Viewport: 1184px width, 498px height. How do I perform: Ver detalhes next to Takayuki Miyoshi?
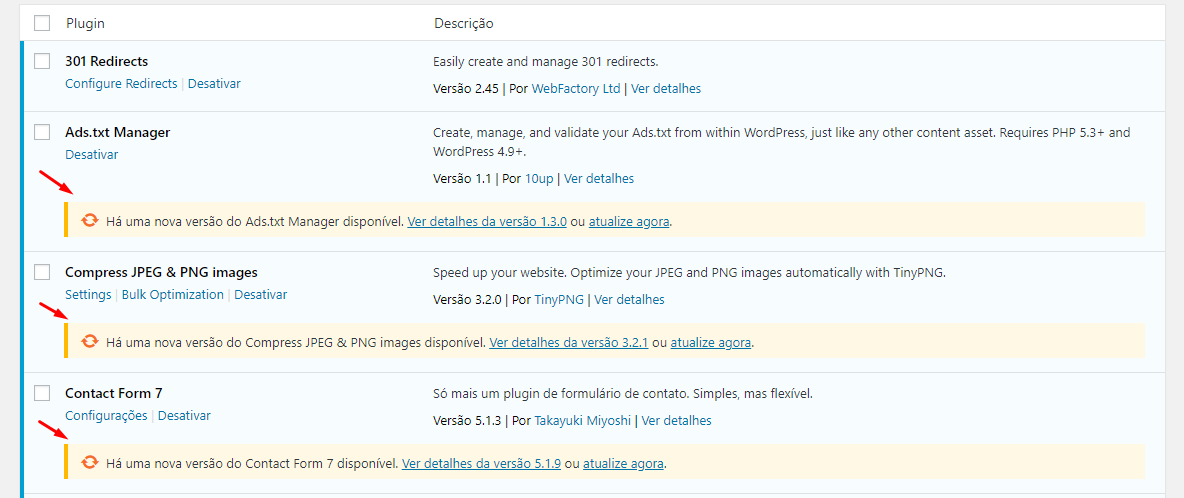pyautogui.click(x=677, y=420)
